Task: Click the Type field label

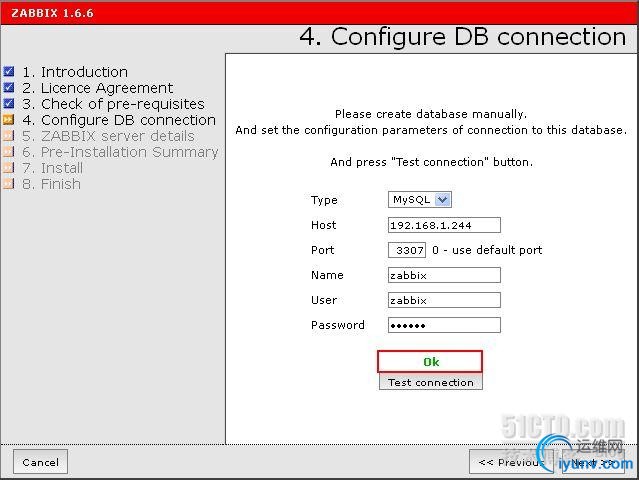Action: (324, 200)
